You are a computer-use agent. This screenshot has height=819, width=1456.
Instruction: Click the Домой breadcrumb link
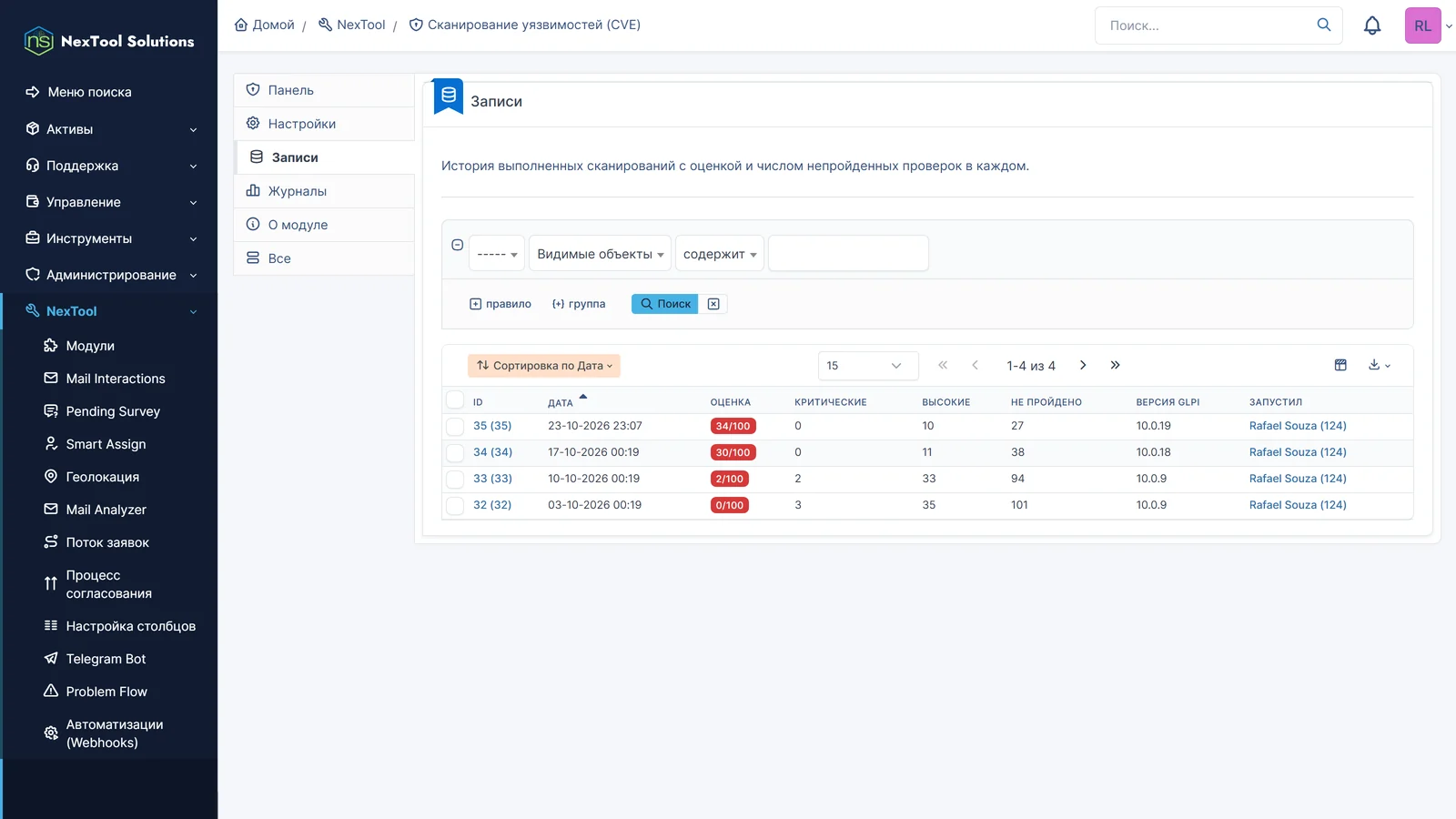point(264,25)
